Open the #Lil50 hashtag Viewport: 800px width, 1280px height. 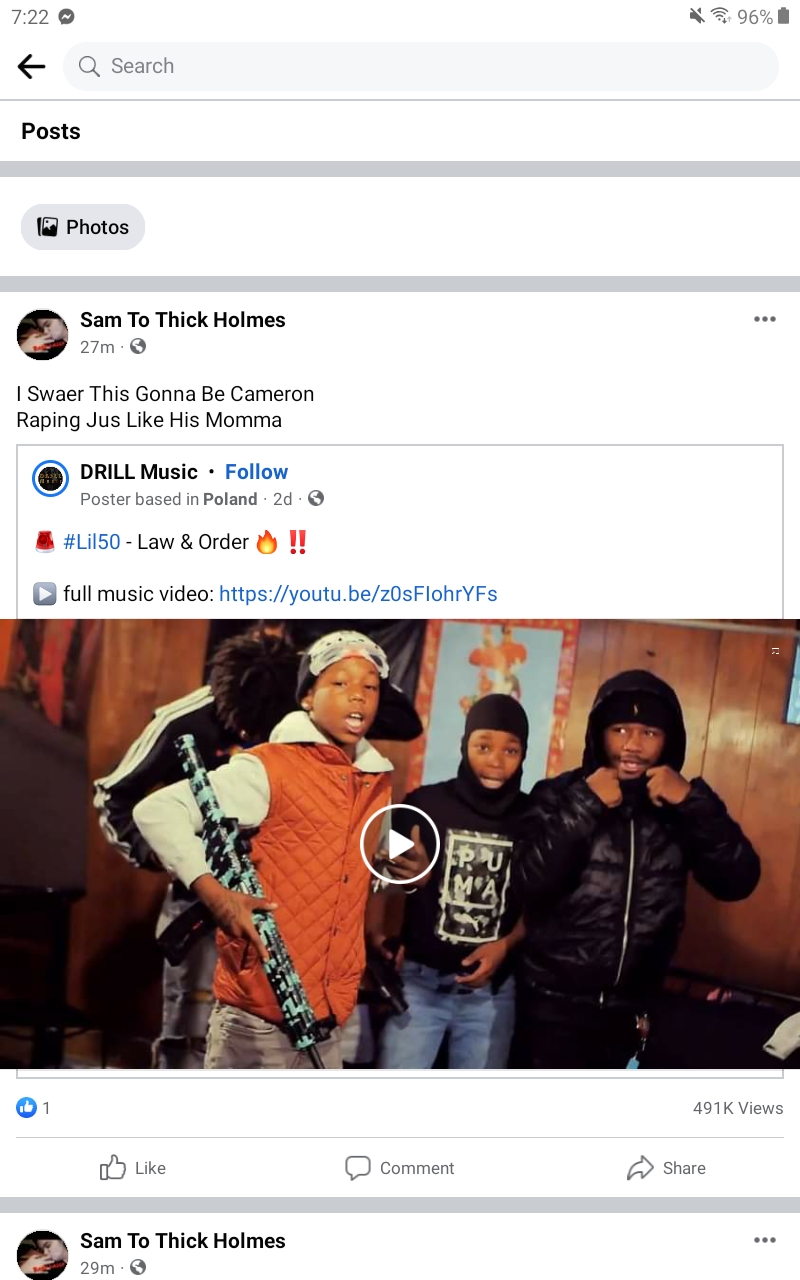pyautogui.click(x=92, y=542)
